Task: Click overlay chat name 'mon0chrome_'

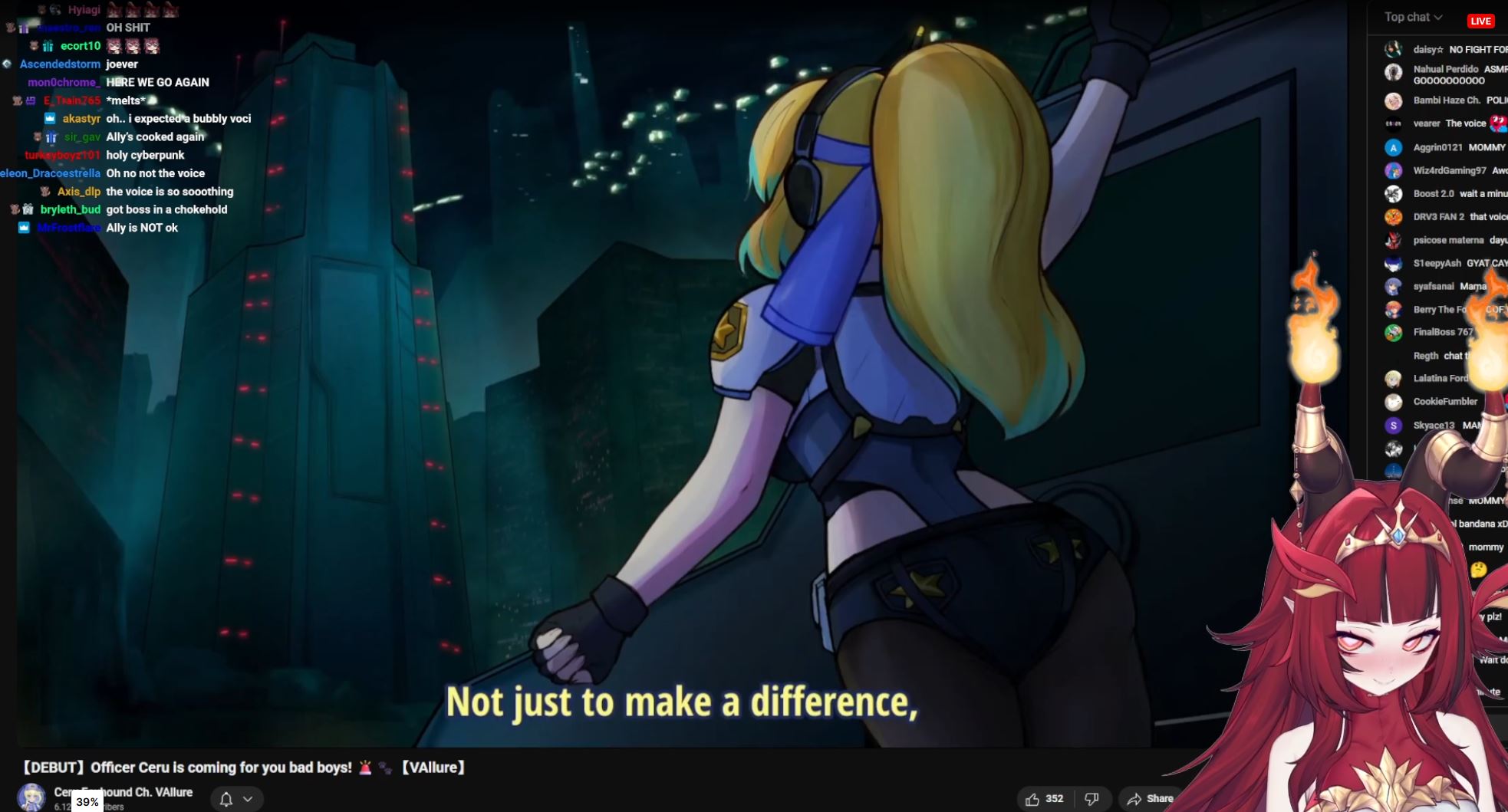Action: point(64,83)
